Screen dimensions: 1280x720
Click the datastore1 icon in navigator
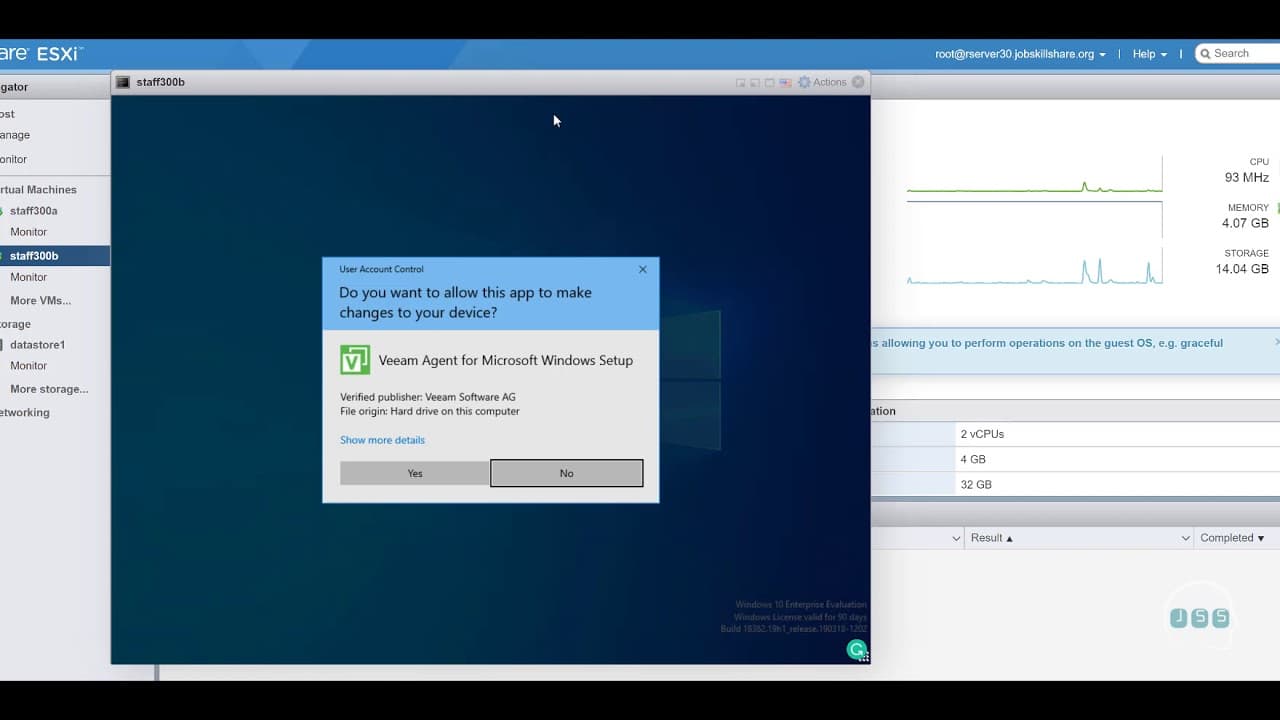pyautogui.click(x=2, y=345)
